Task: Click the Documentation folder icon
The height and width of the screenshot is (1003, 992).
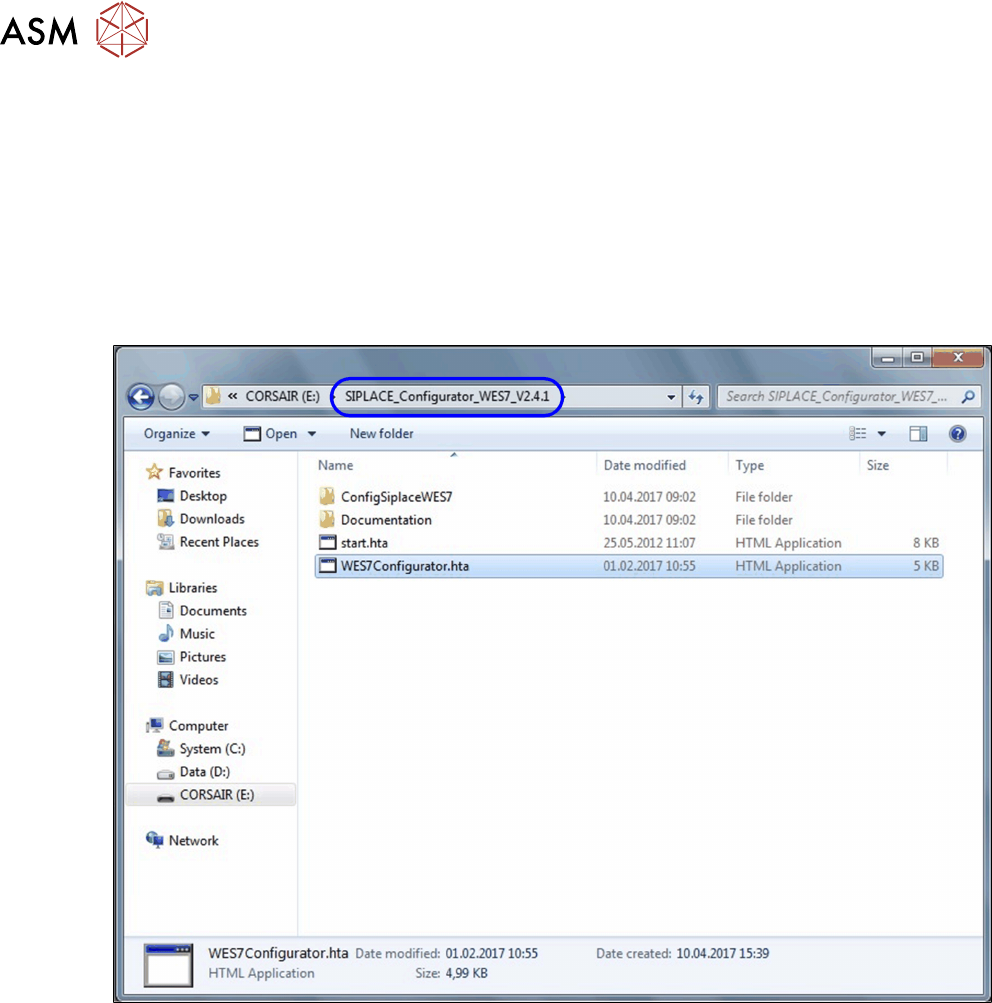Action: pyautogui.click(x=327, y=519)
